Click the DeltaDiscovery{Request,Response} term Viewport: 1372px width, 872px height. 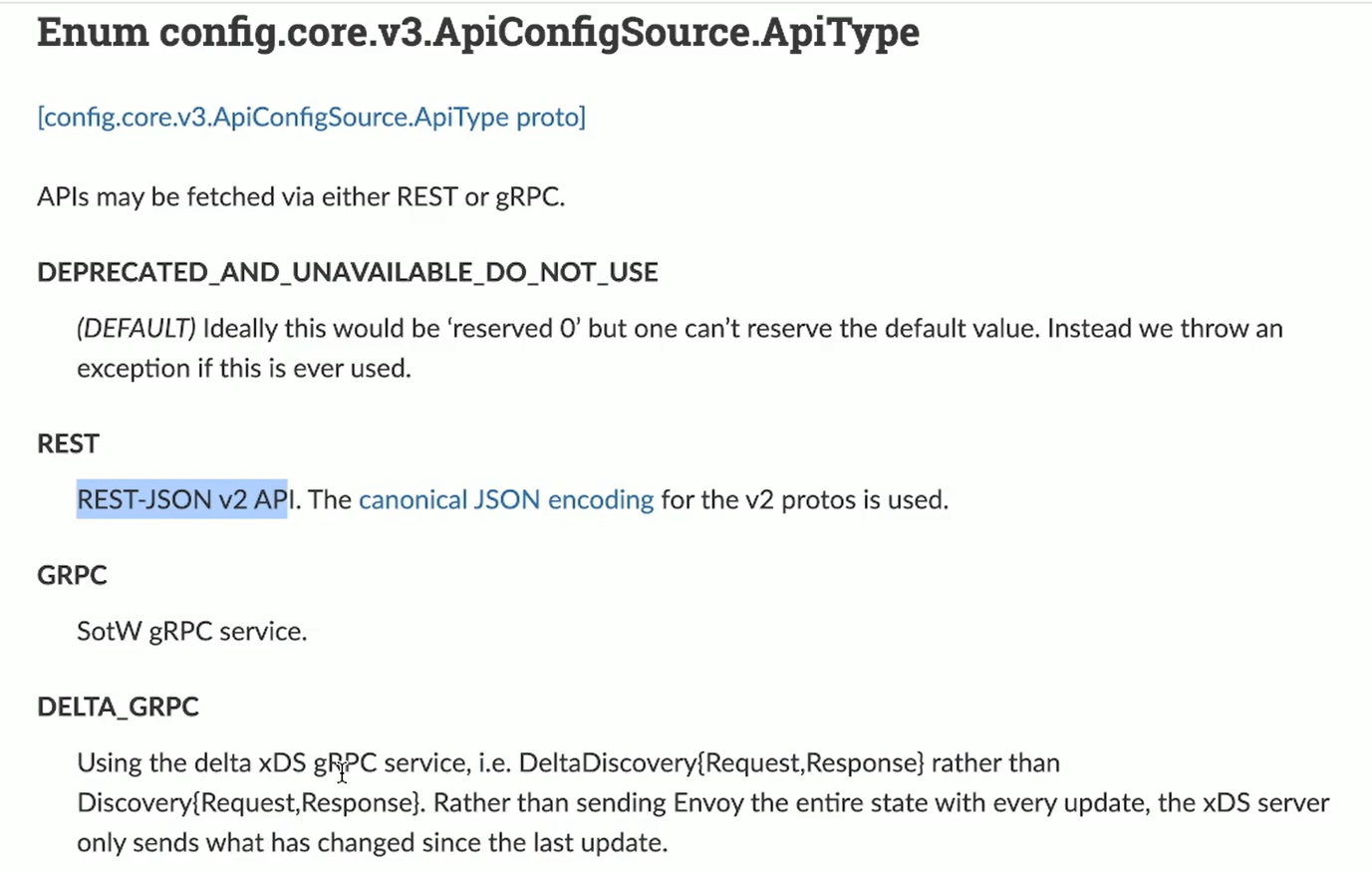click(x=722, y=762)
